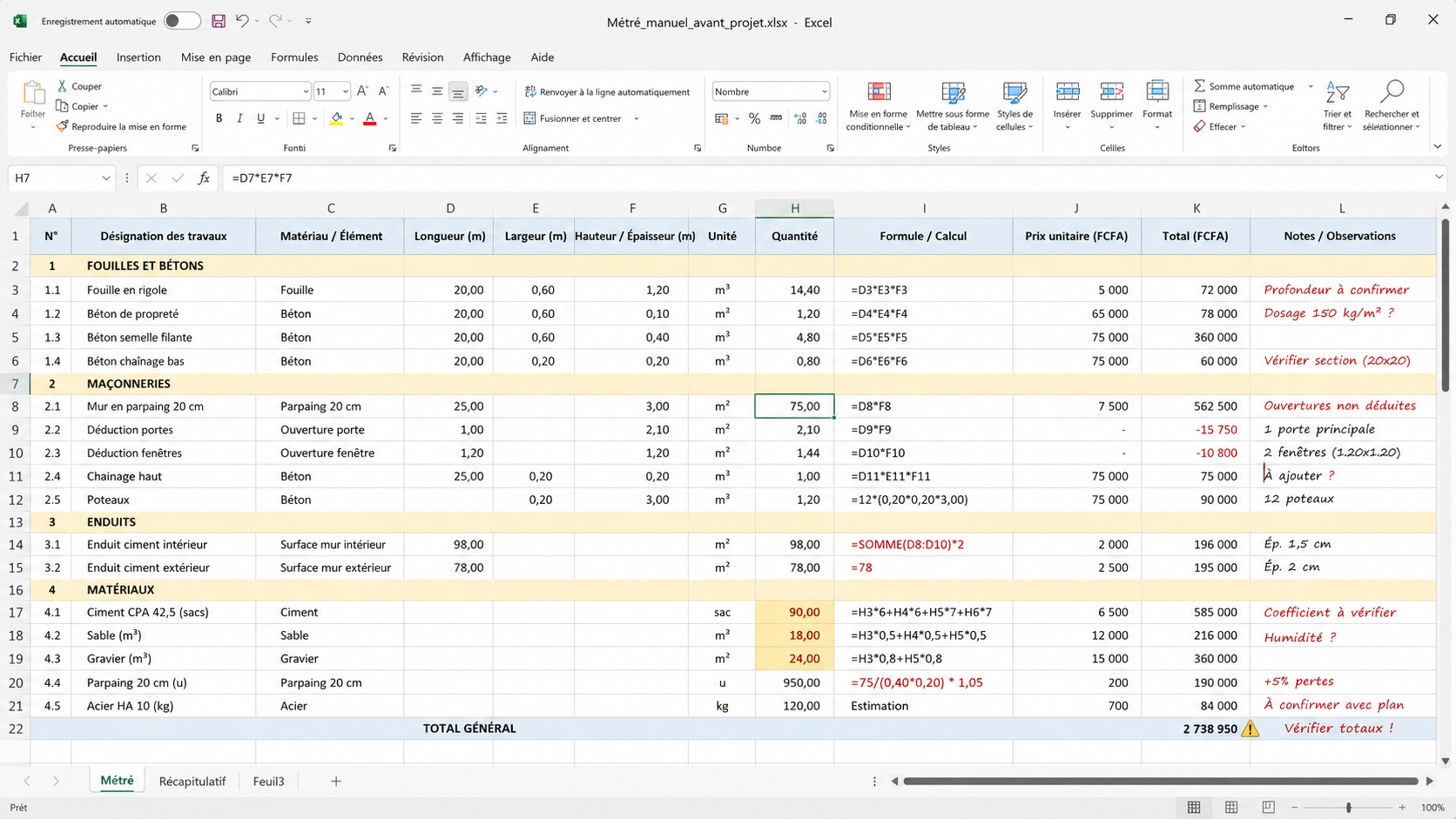Open the font size dropdown
This screenshot has width=1456, height=819.
pyautogui.click(x=345, y=91)
